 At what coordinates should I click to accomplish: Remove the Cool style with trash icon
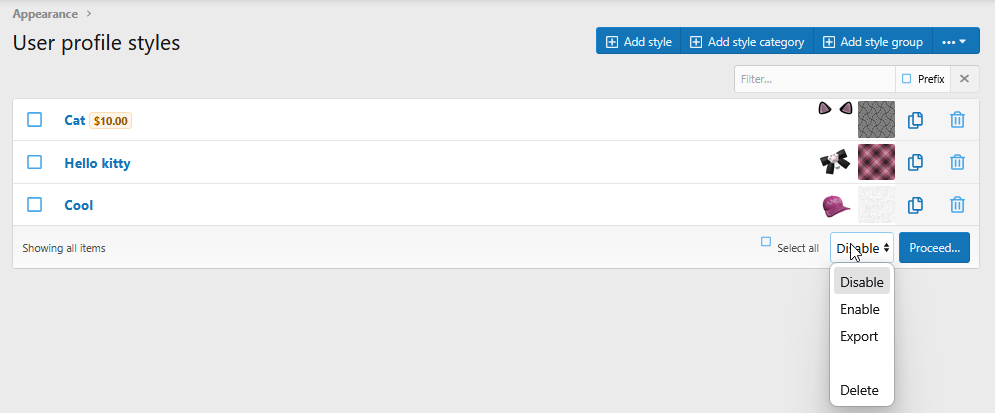pyautogui.click(x=957, y=205)
